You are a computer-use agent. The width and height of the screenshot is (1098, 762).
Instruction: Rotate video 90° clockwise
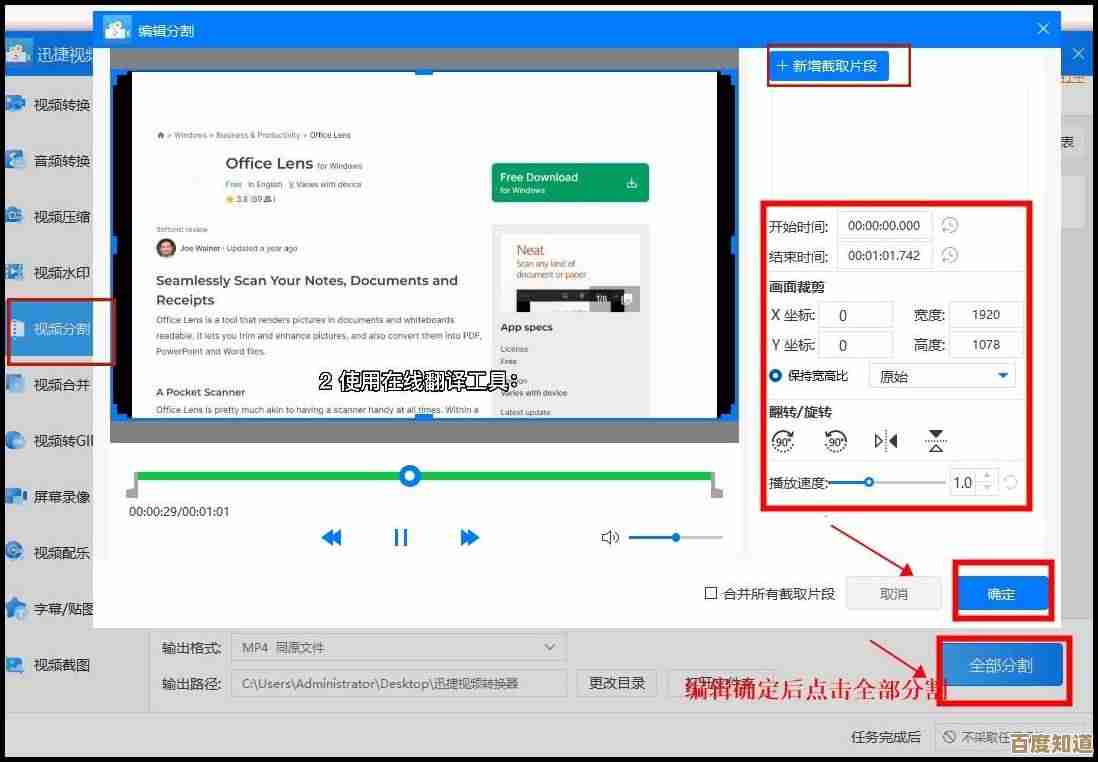click(783, 441)
